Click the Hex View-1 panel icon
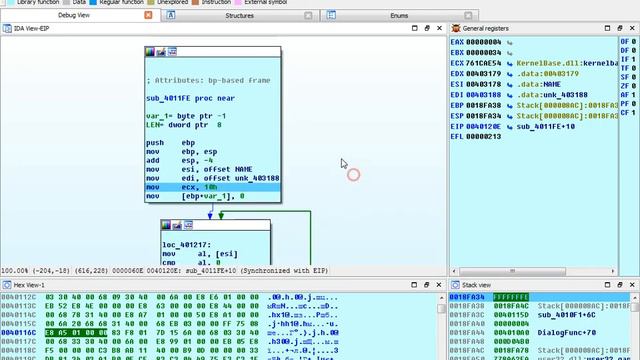The height and width of the screenshot is (360, 640). pyautogui.click(x=7, y=285)
